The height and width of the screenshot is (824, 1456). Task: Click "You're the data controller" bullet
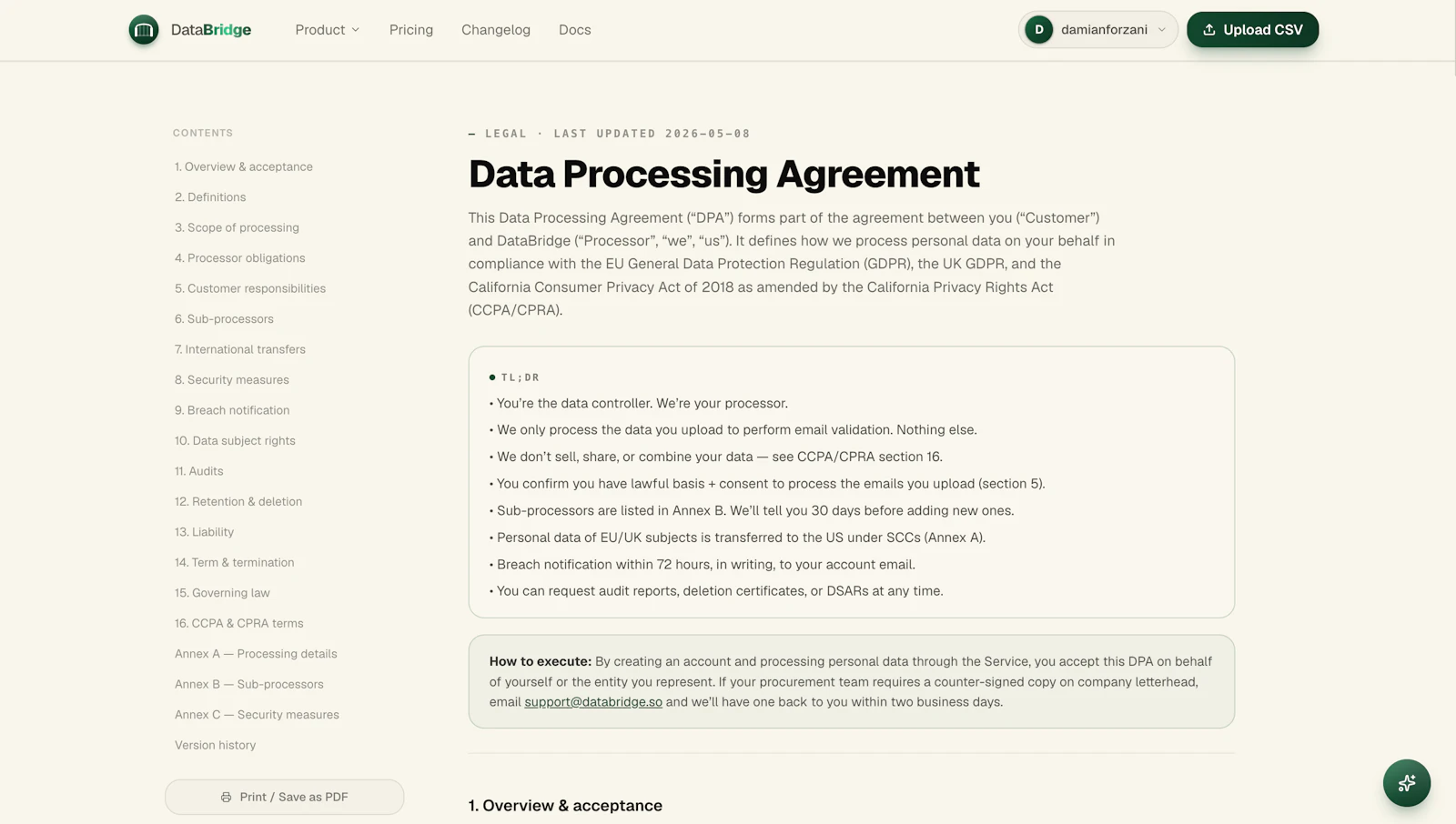[639, 404]
